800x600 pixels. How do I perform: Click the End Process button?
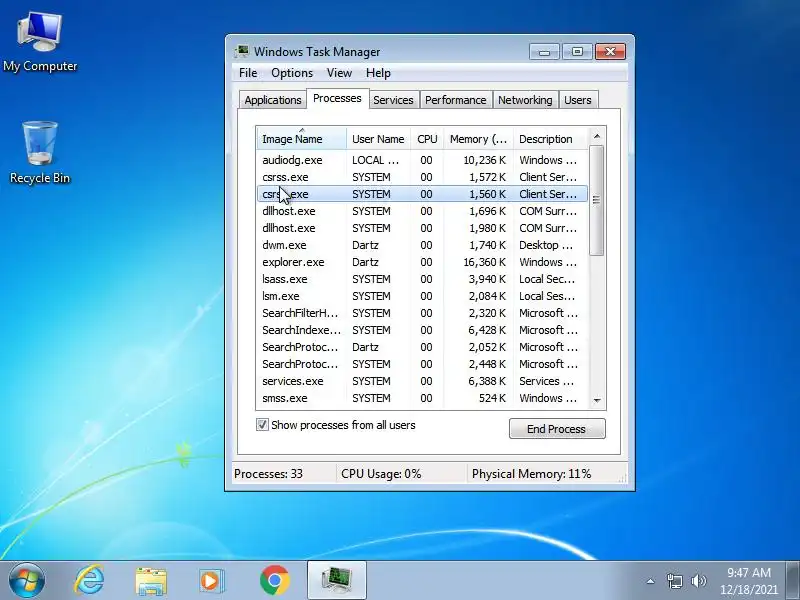click(557, 429)
